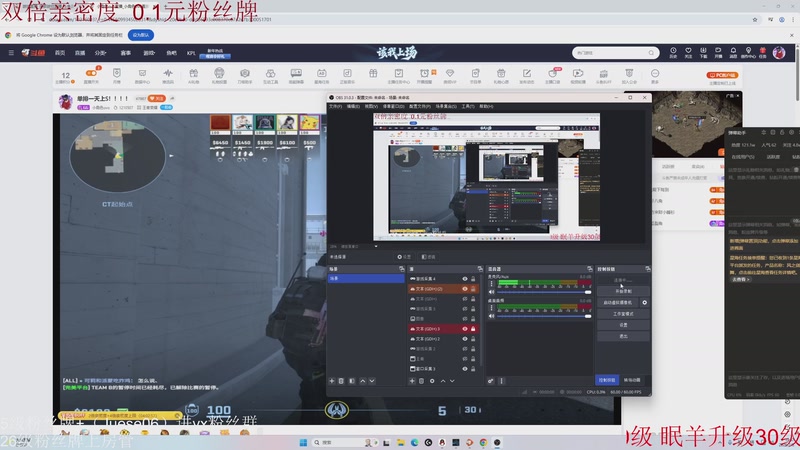The width and height of the screenshot is (800, 450).
Task: Pop out the OBS controls dock
Action: (x=647, y=269)
